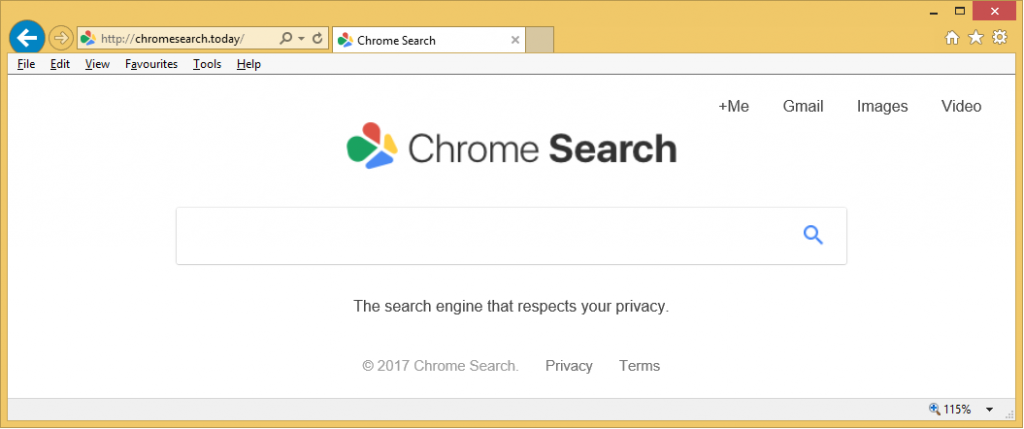Open the Tools gear icon

999,38
